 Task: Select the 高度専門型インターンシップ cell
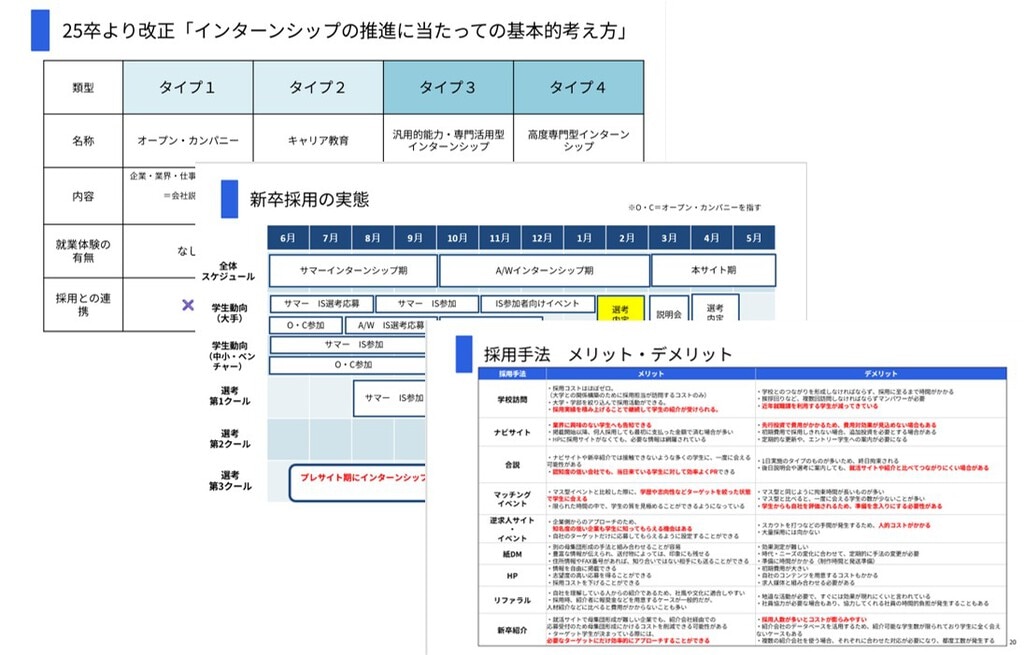(578, 141)
